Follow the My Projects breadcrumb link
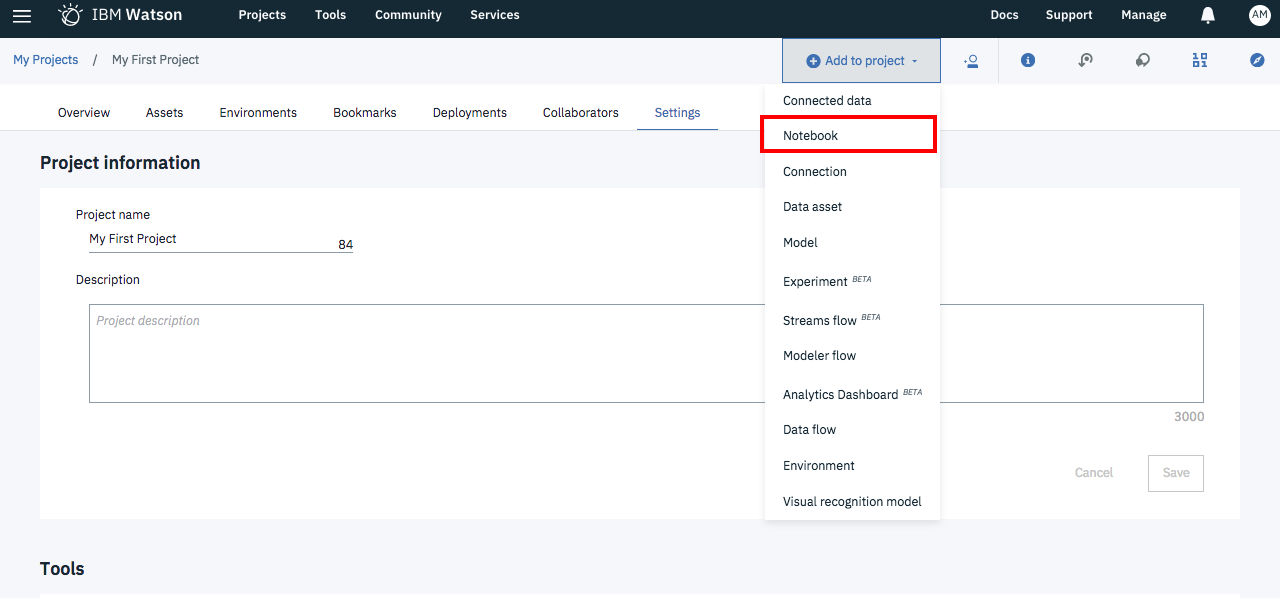The height and width of the screenshot is (598, 1280). pyautogui.click(x=45, y=60)
